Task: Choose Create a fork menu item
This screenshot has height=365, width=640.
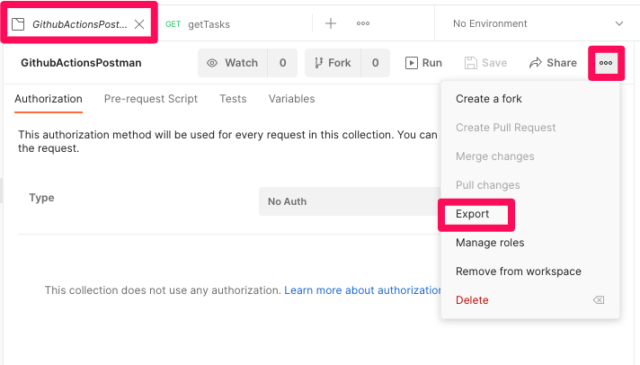Action: tap(489, 99)
